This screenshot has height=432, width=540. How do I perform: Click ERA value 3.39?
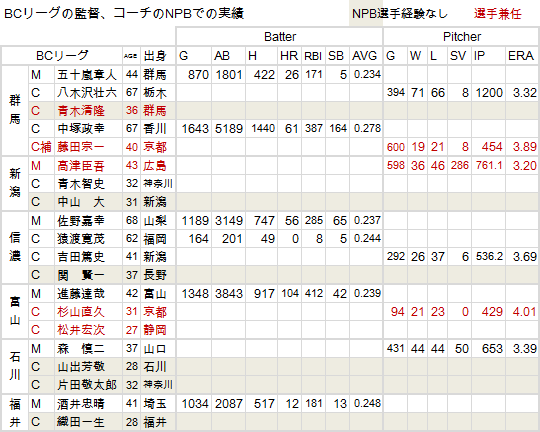(x=525, y=349)
